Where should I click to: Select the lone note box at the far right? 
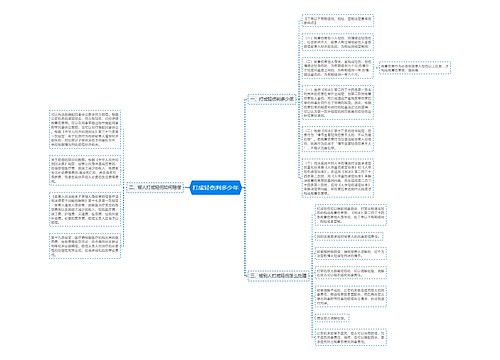point(415,68)
